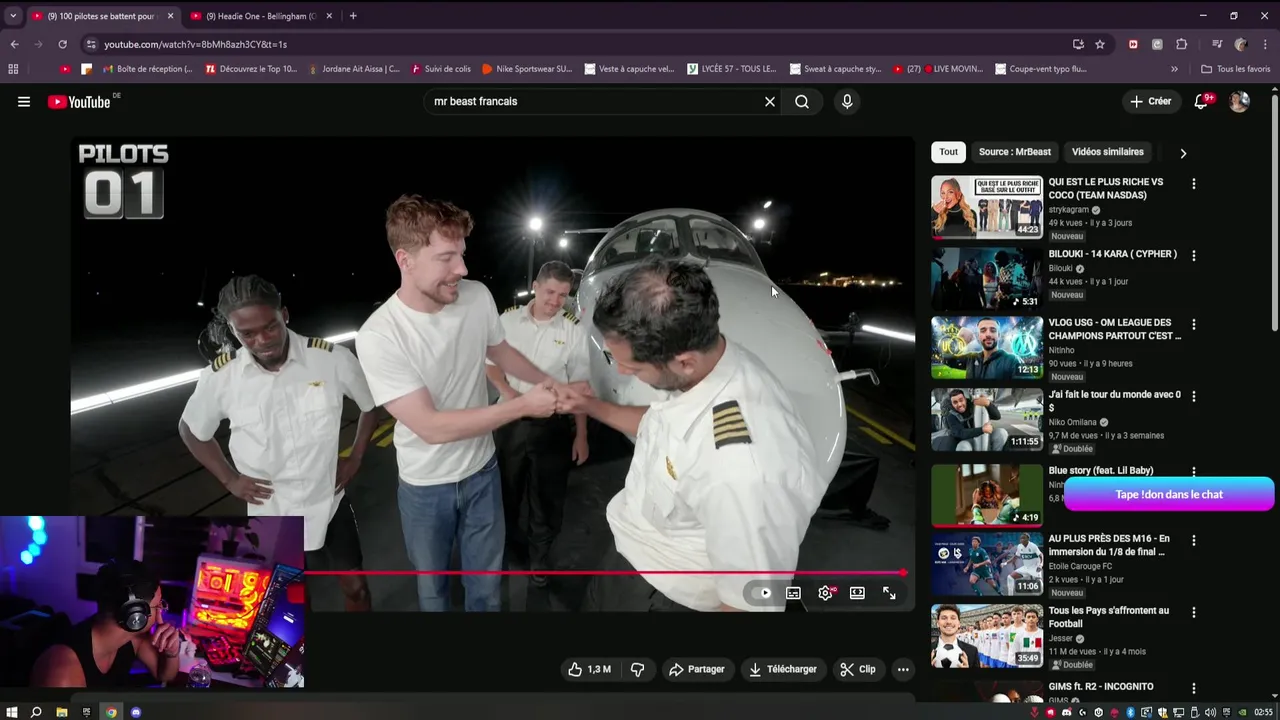The width and height of the screenshot is (1280, 720).
Task: Open the Tous les favoris folder
Action: tap(1235, 69)
